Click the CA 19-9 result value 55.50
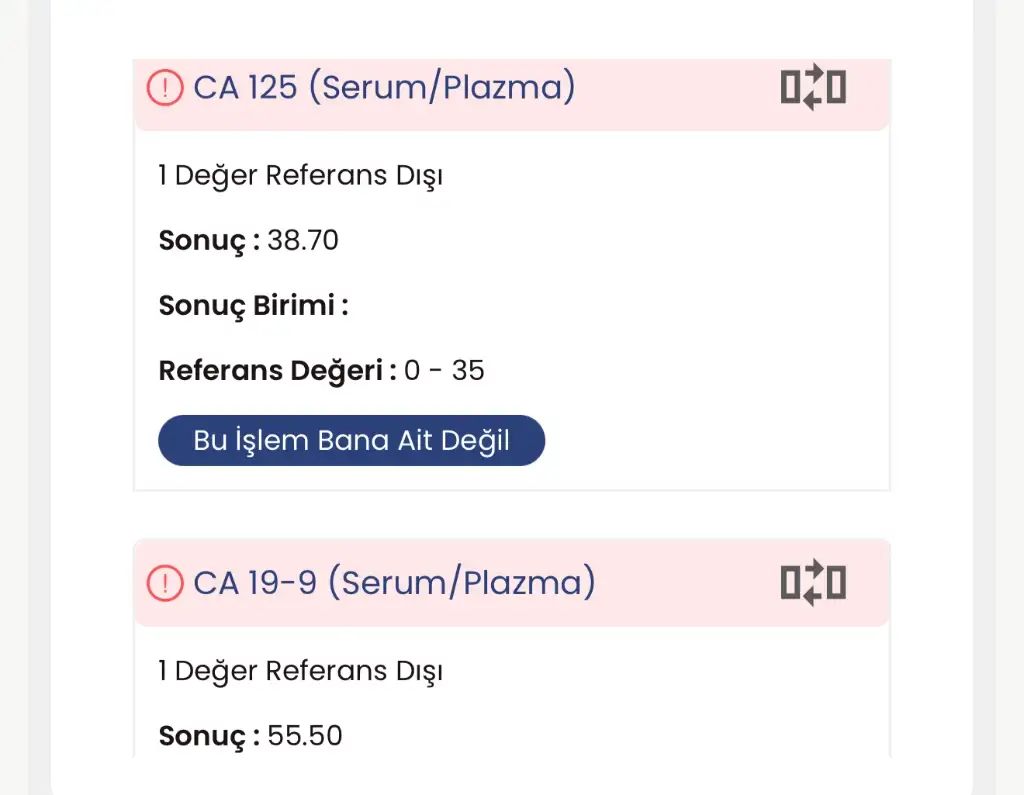Image resolution: width=1024 pixels, height=795 pixels. coord(305,737)
